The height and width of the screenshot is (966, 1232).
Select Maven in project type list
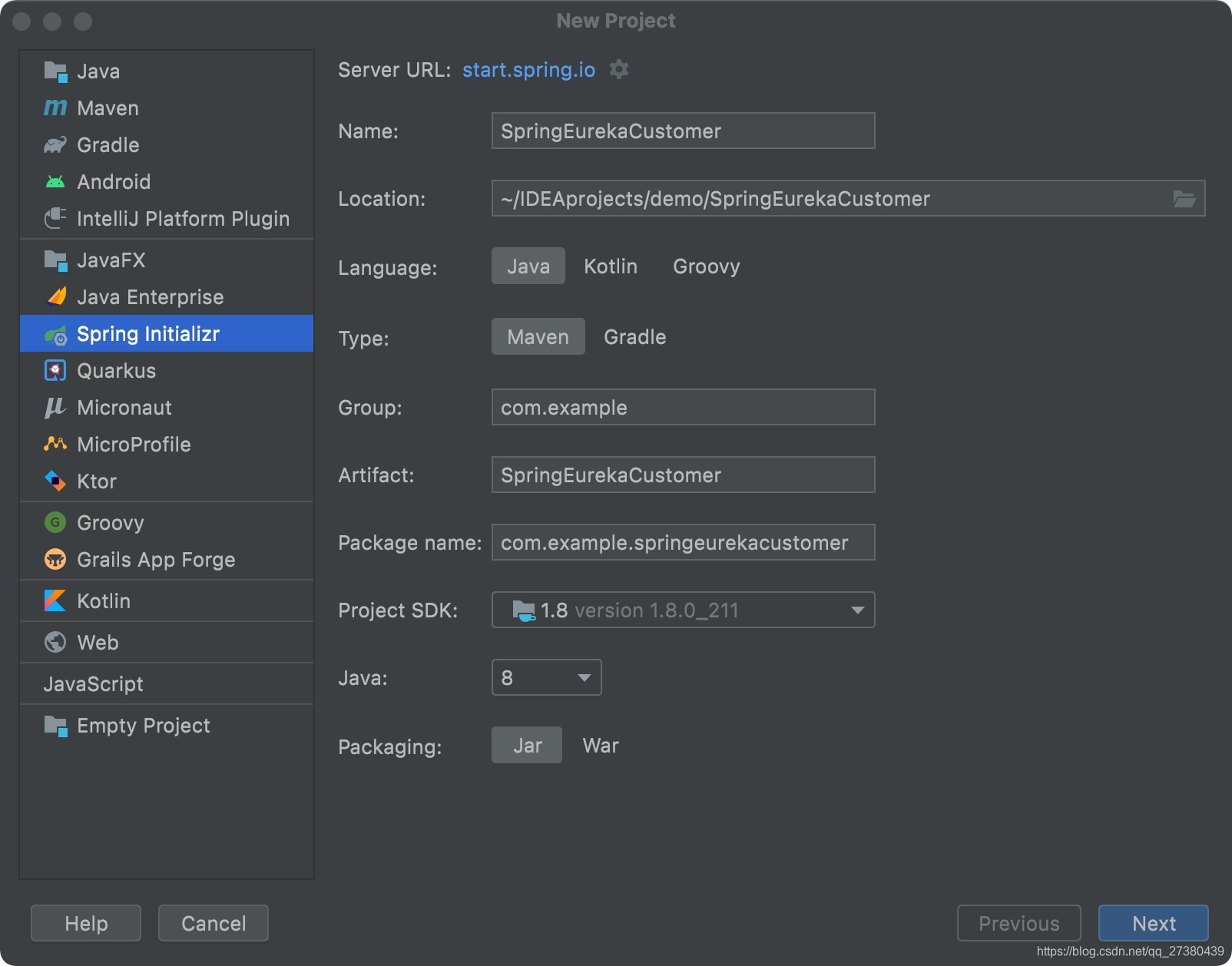(167, 108)
